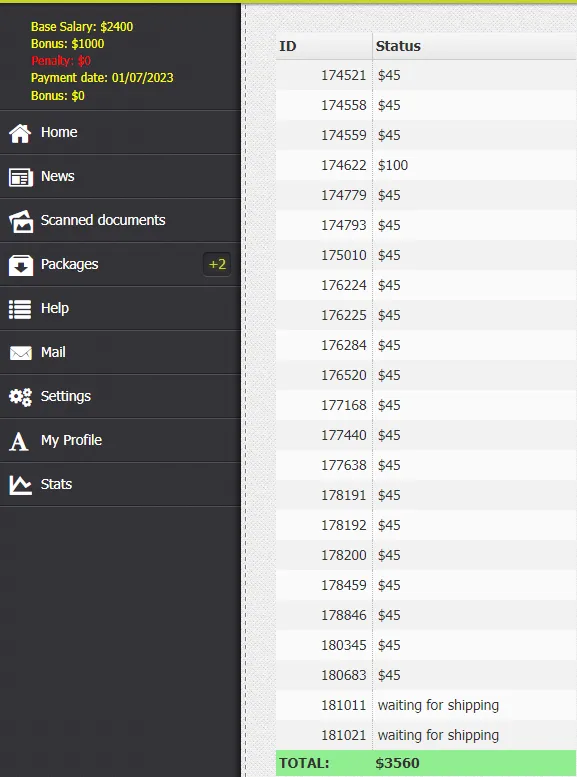Select package row 181011 waiting for shipping

tap(426, 705)
